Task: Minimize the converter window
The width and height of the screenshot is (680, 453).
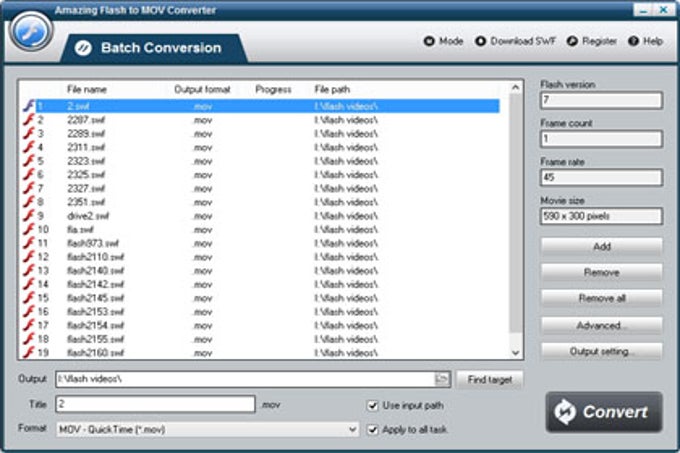Action: click(x=643, y=10)
